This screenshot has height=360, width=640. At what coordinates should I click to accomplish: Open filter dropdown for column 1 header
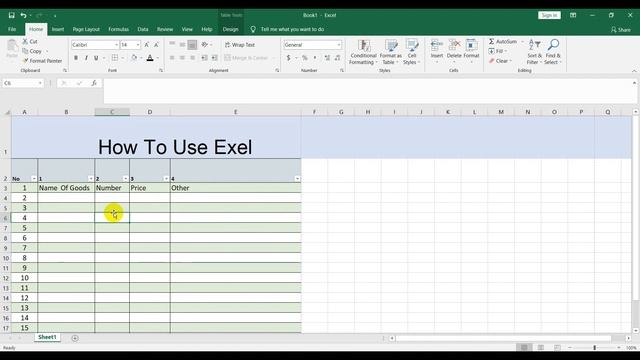(91, 179)
